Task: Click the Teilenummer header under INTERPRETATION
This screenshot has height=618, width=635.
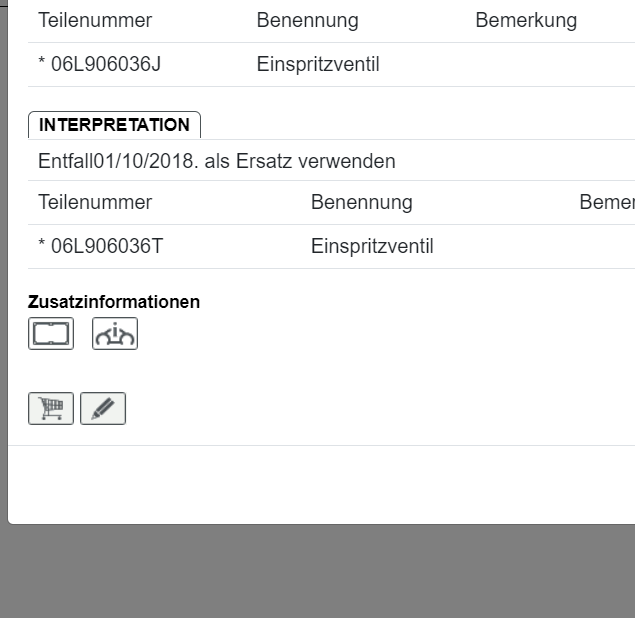Action: 95,202
